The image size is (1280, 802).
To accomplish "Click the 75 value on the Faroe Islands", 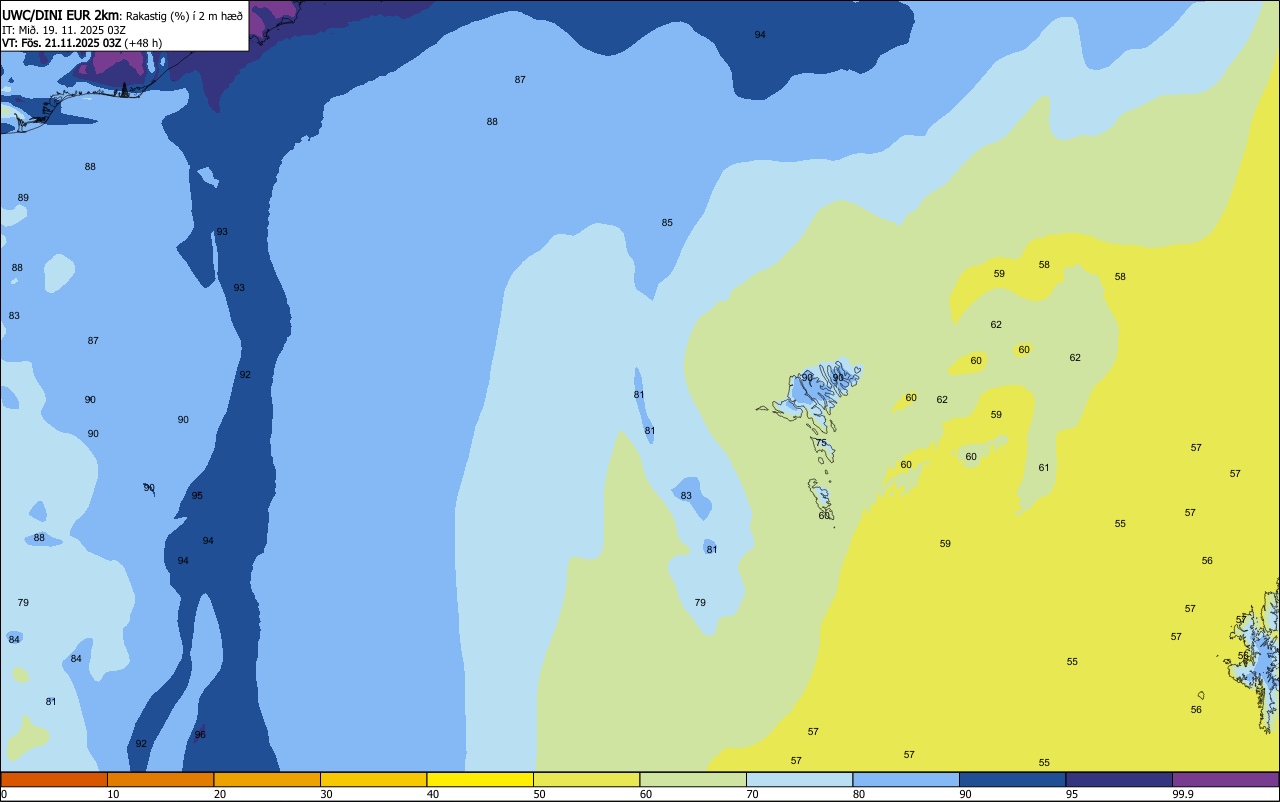I will [821, 443].
